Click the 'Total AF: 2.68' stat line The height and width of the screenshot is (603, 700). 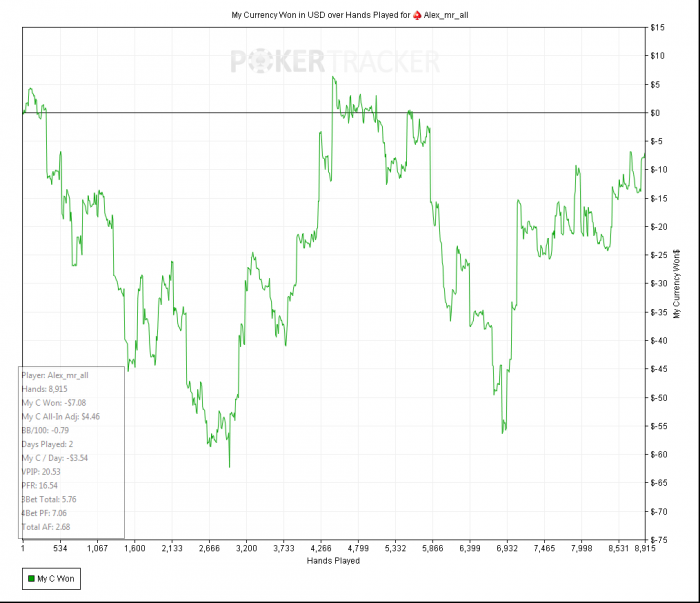pyautogui.click(x=46, y=527)
